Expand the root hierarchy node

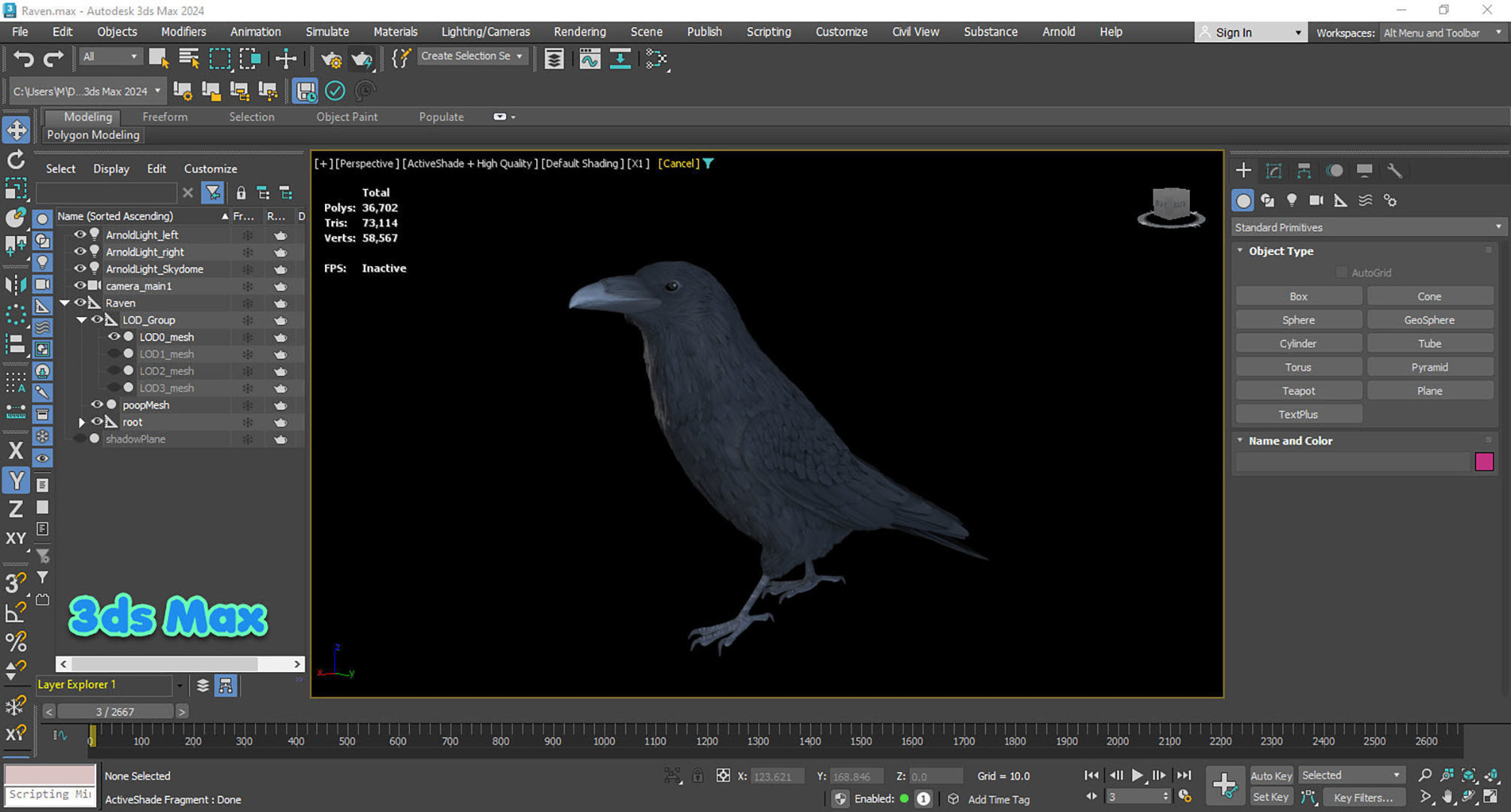coord(81,423)
